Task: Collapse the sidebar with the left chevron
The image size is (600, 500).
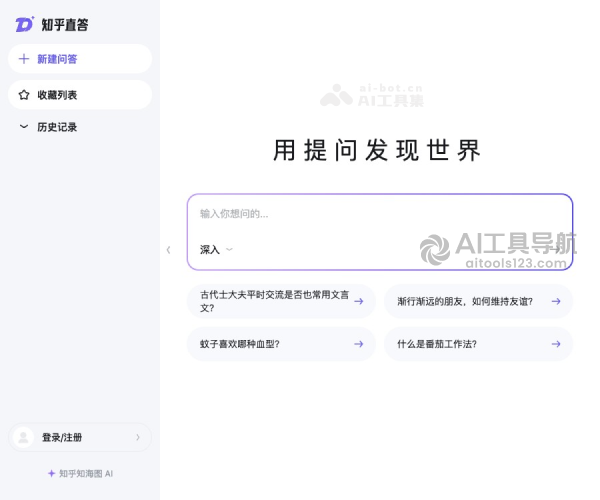Action: click(168, 250)
